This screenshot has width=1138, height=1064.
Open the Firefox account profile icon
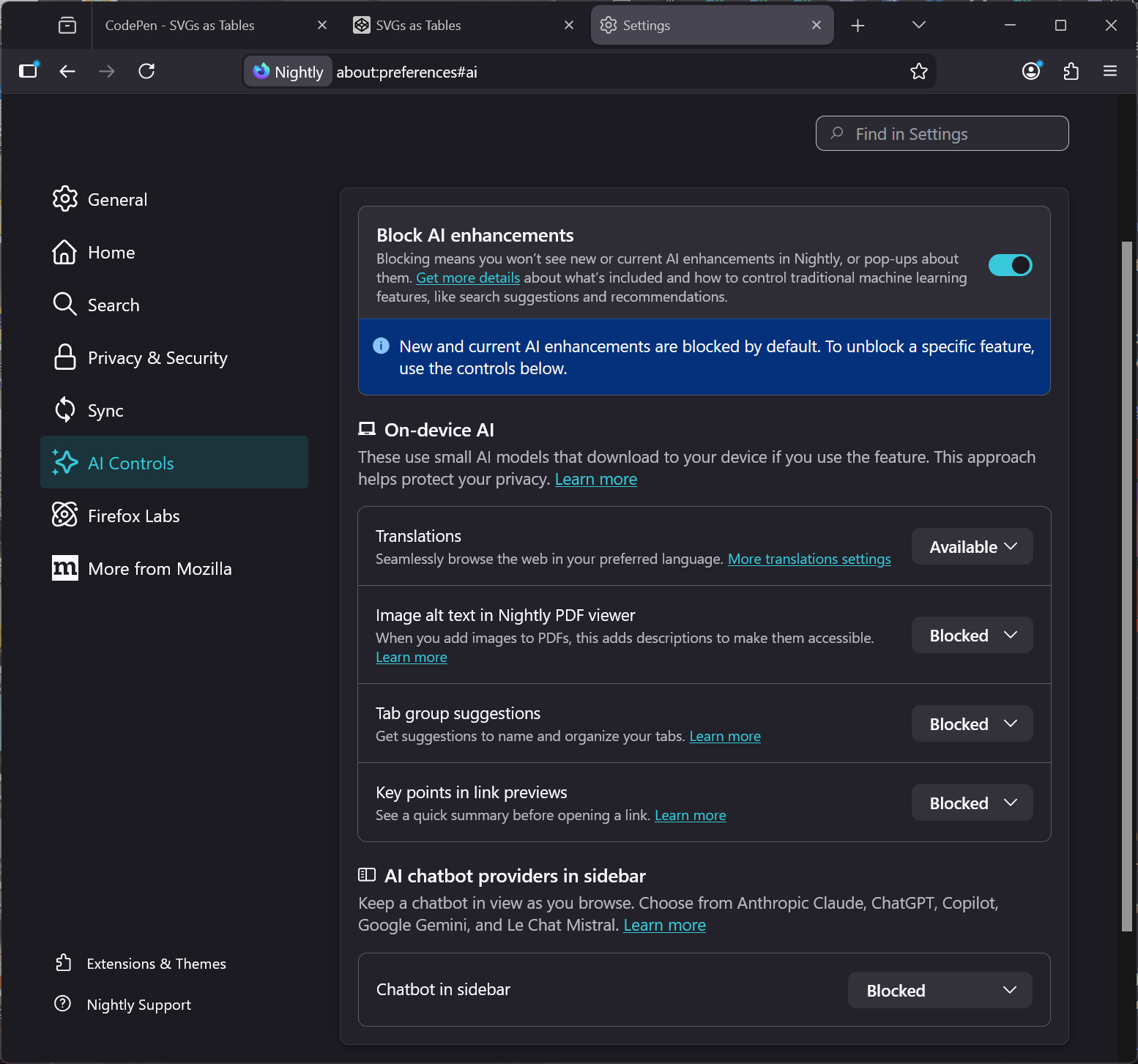coord(1031,71)
